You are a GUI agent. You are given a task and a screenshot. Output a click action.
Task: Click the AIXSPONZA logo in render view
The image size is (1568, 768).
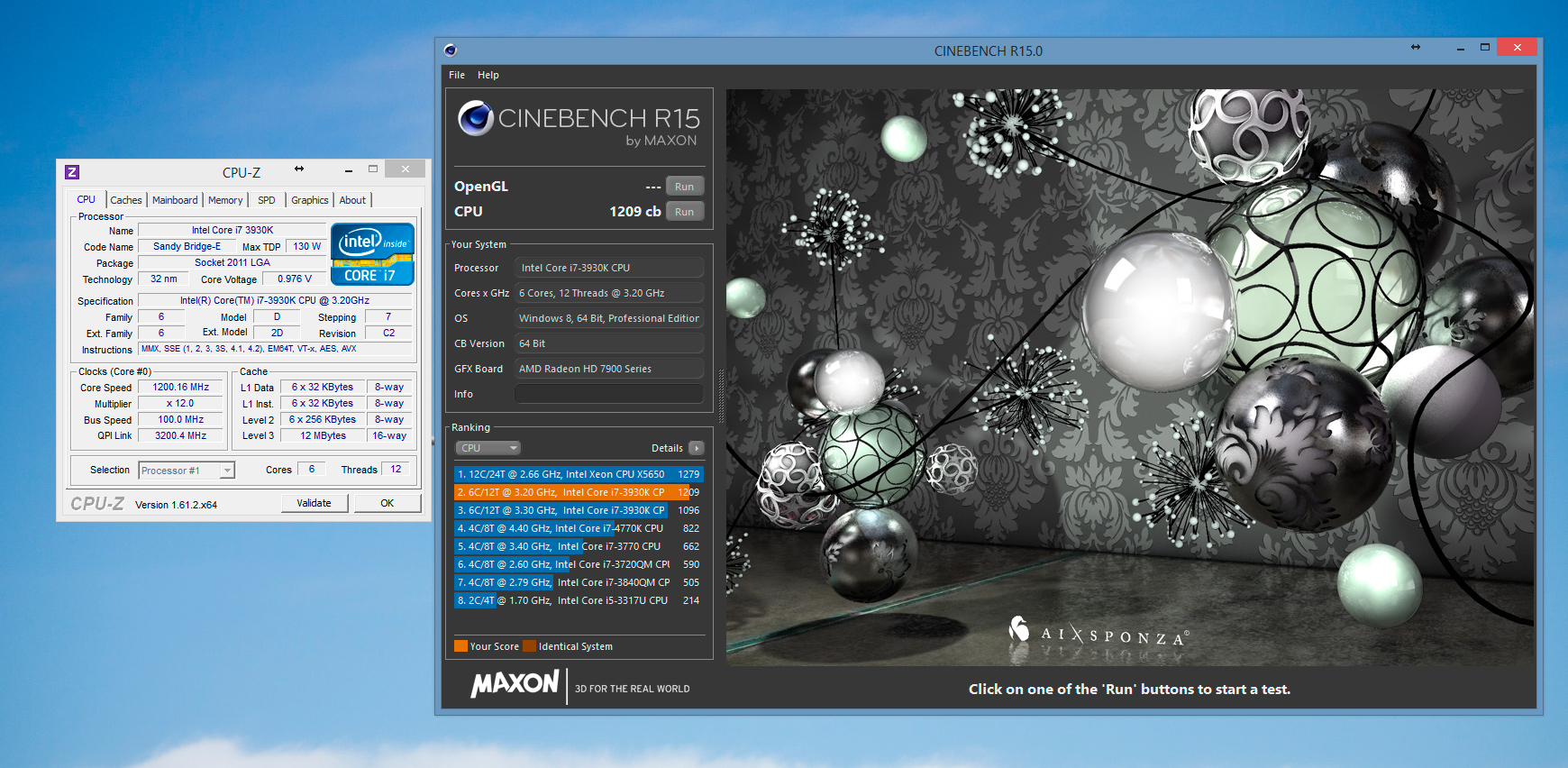click(1099, 633)
